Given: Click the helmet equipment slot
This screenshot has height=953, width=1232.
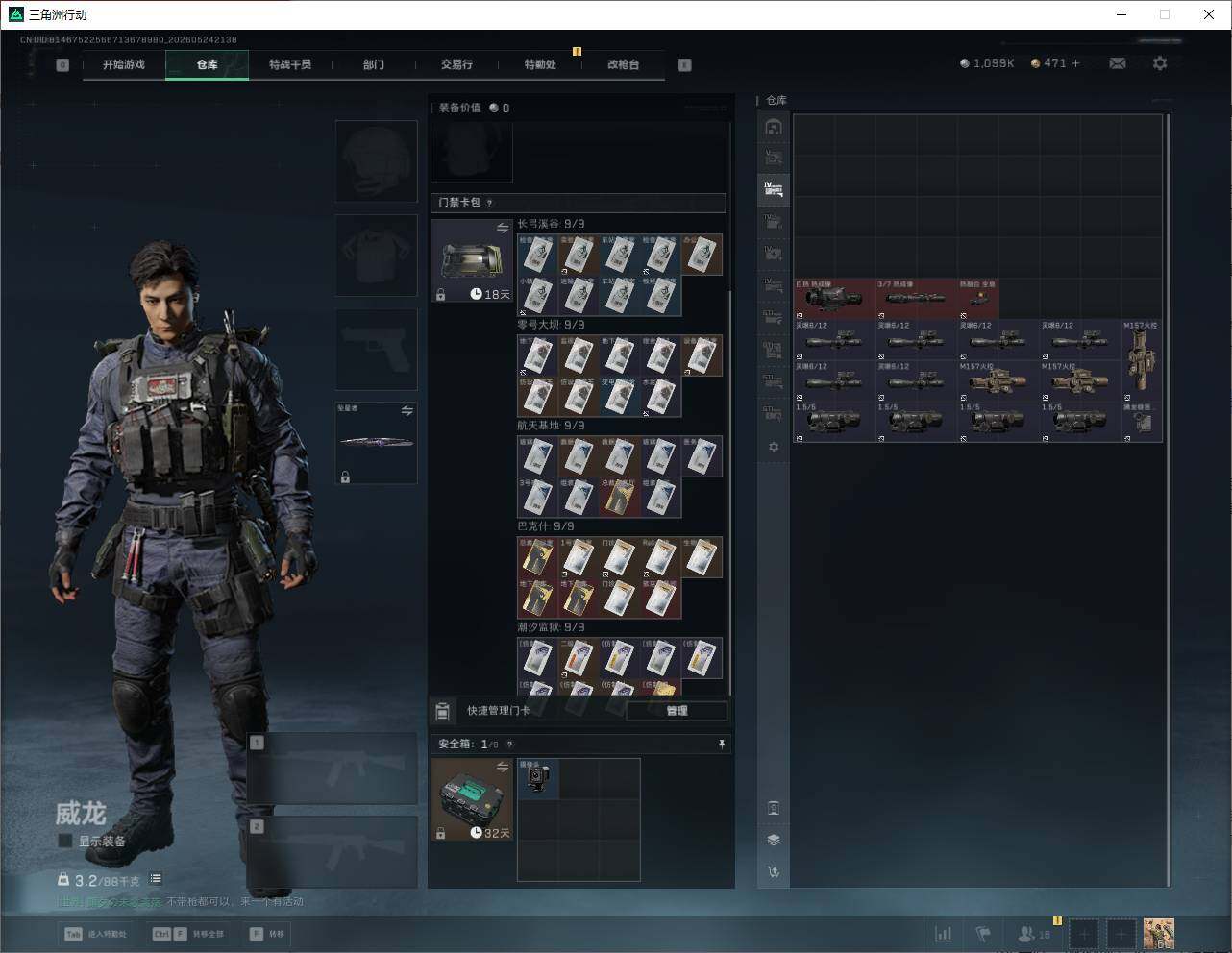Looking at the screenshot, I should point(376,160).
